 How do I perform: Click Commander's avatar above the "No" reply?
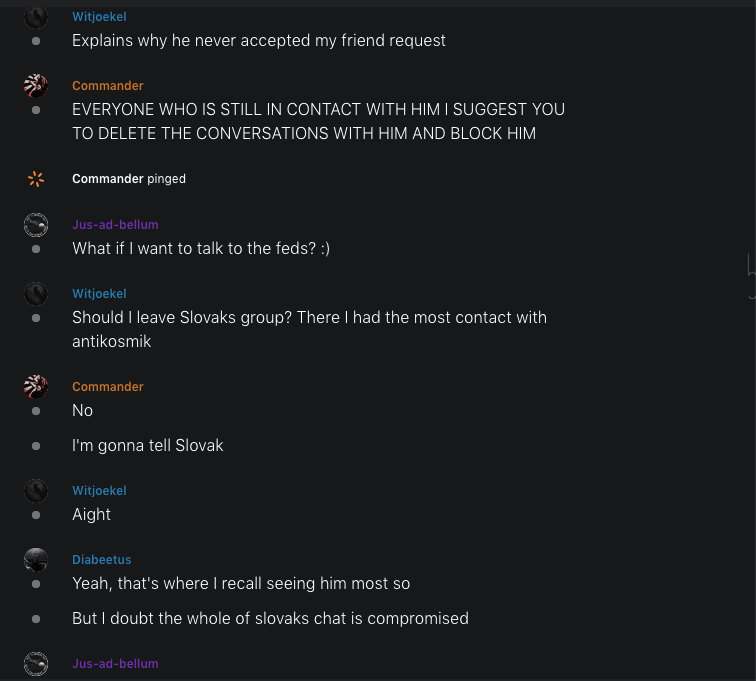coord(36,387)
